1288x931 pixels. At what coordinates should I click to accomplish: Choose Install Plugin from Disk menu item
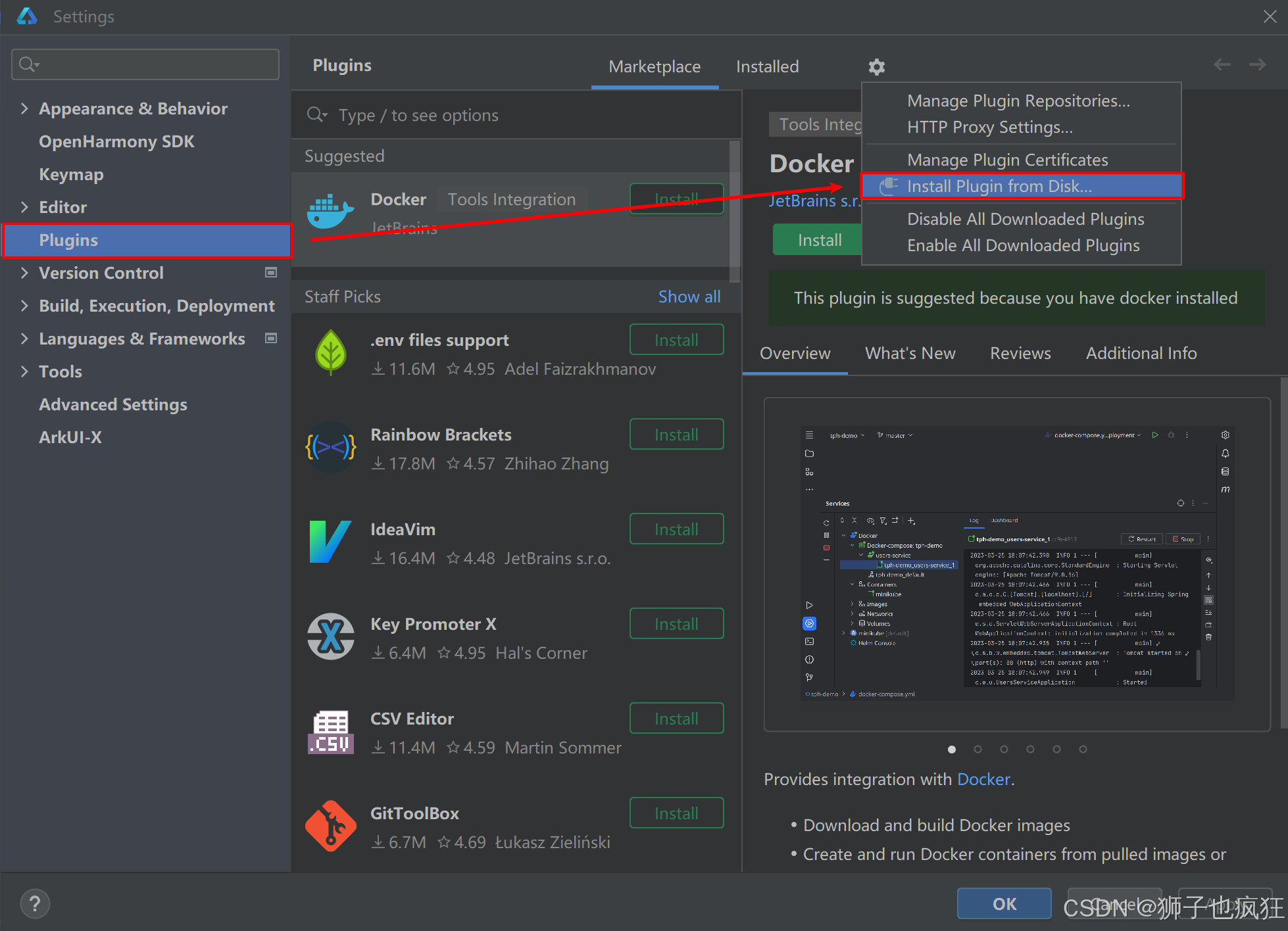[x=999, y=186]
